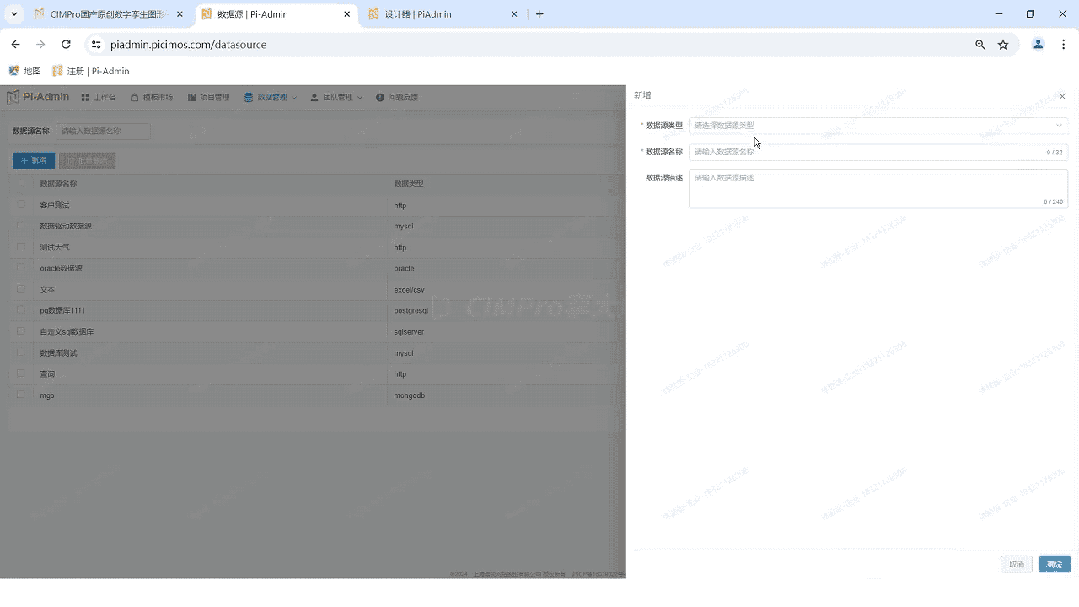Click the postgresql type cell
1079x607 pixels.
pyautogui.click(x=411, y=311)
